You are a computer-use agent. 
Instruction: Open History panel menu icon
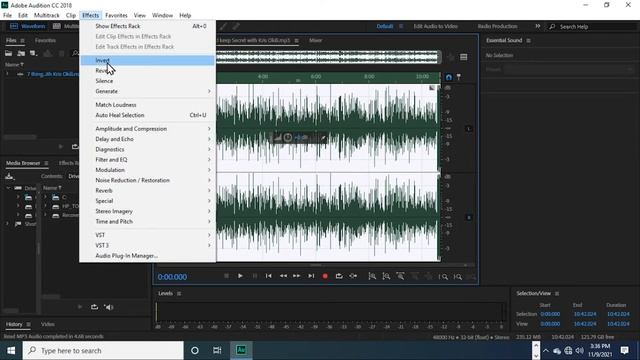pos(29,324)
